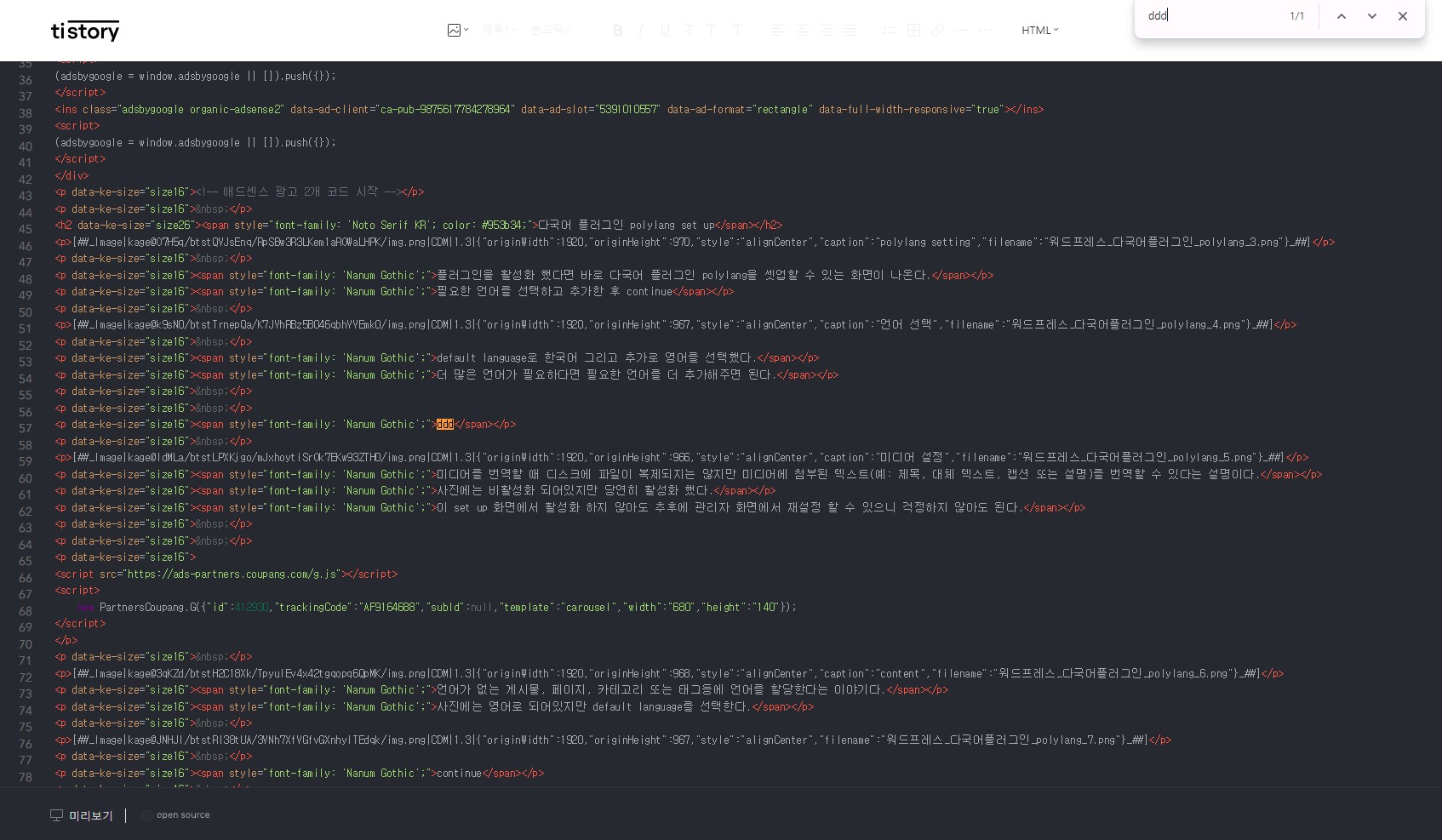Click line starting 미디어를 번역할 때
The height and width of the screenshot is (840, 1442).
(x=689, y=474)
